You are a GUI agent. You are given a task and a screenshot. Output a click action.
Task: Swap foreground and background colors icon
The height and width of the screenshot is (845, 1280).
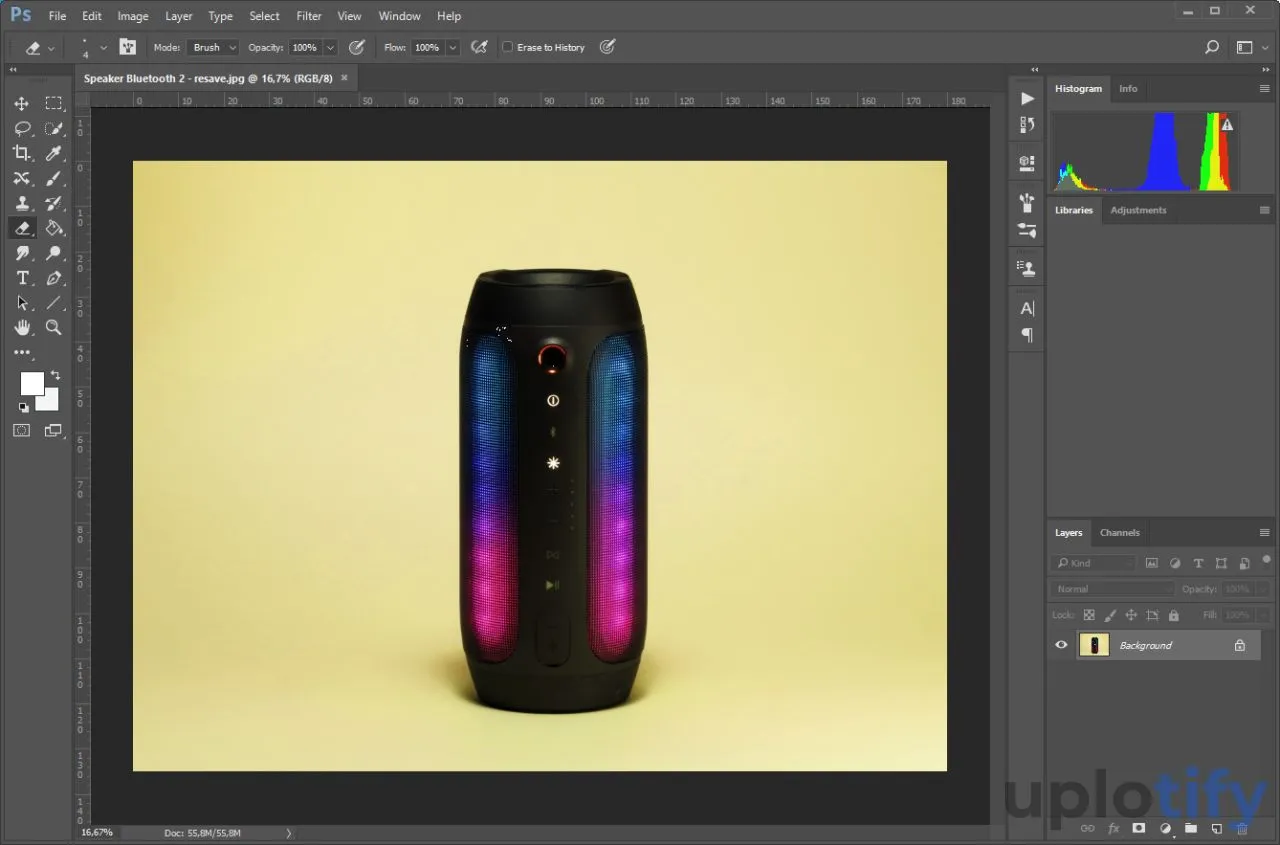click(55, 375)
